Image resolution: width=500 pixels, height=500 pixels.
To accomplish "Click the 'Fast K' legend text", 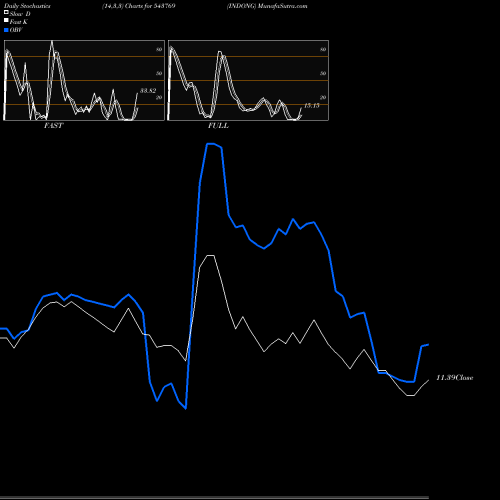I will tap(19, 22).
